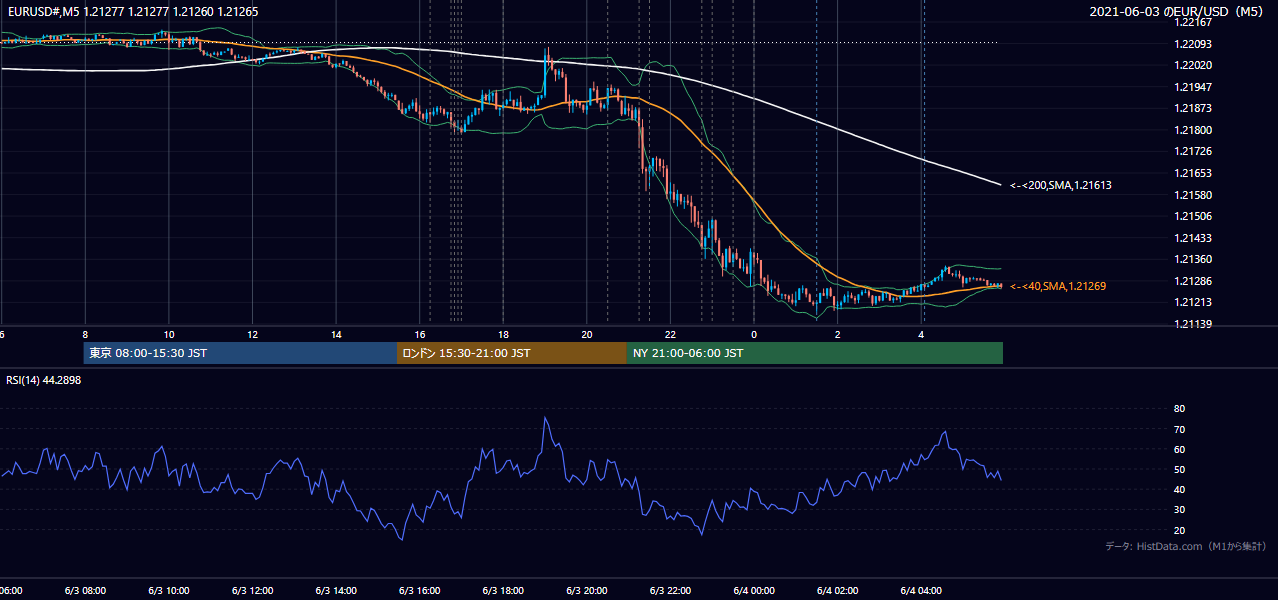Click RSI scale label 40

1179,489
